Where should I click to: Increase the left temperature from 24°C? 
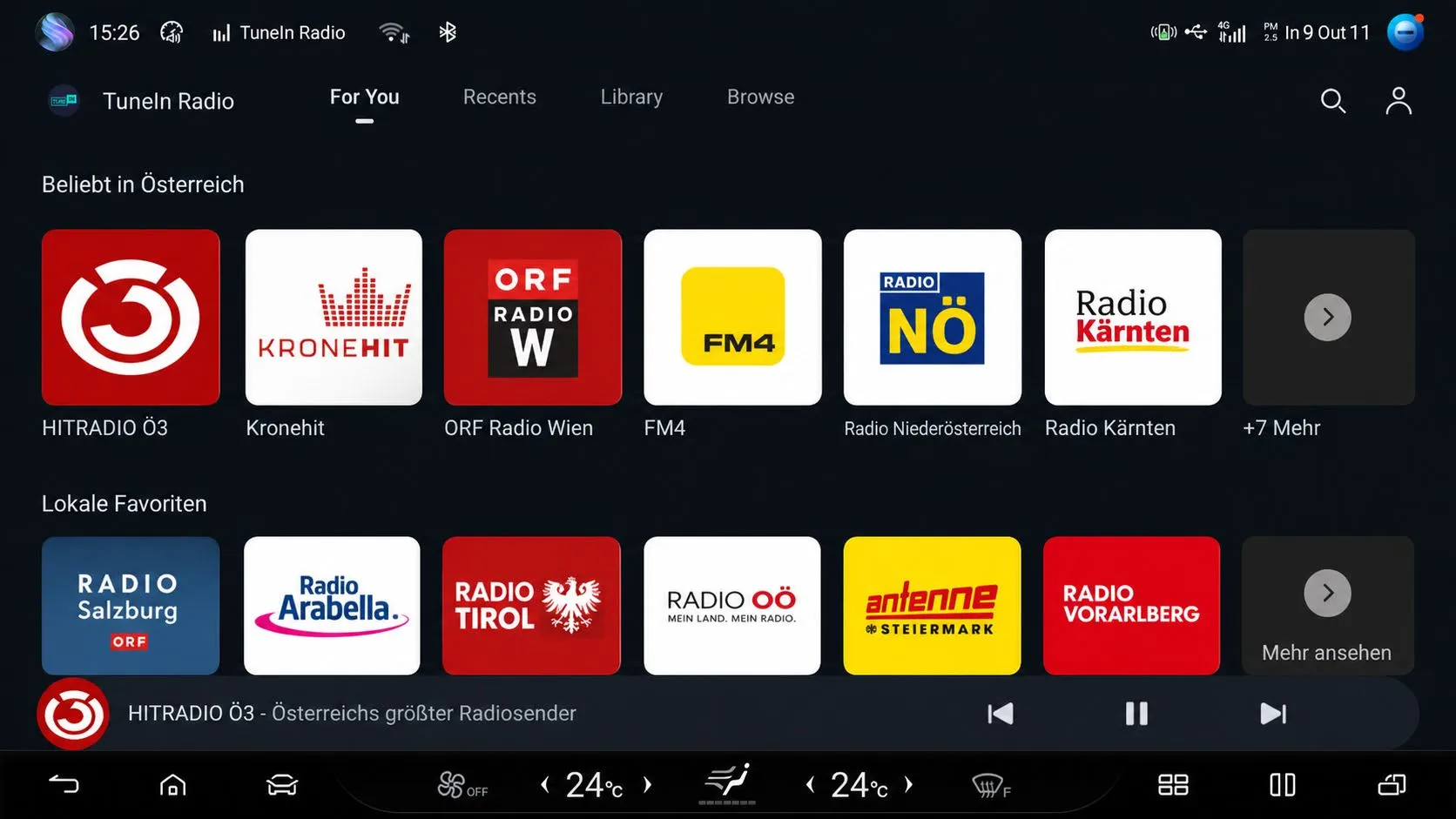[647, 785]
